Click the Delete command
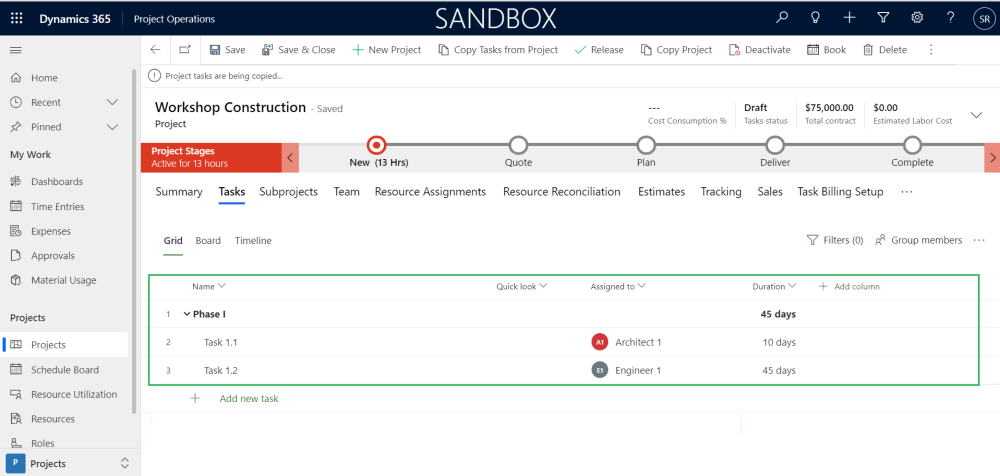 pos(885,50)
